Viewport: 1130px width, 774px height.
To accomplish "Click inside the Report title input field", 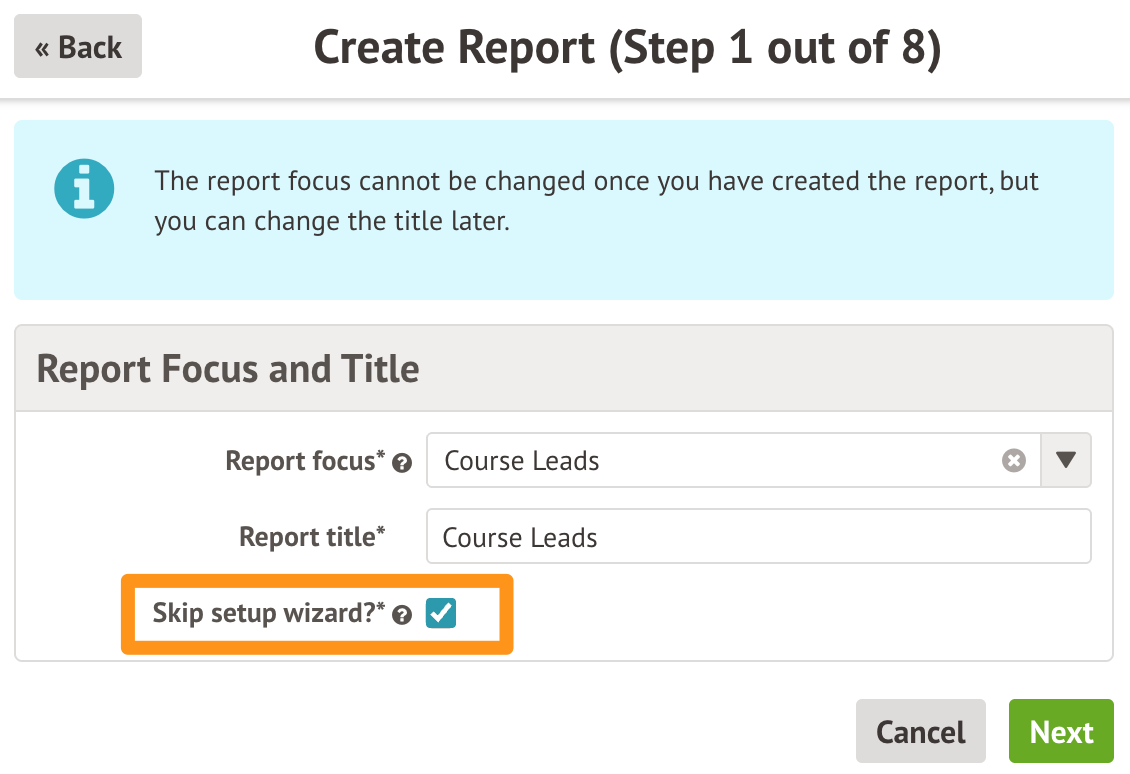I will click(758, 537).
